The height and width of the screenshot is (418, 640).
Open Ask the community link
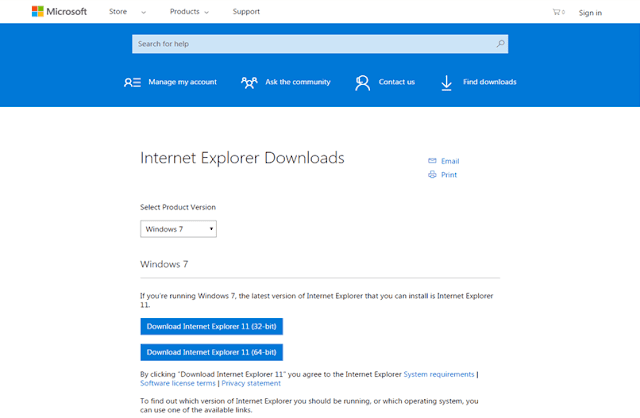[298, 82]
